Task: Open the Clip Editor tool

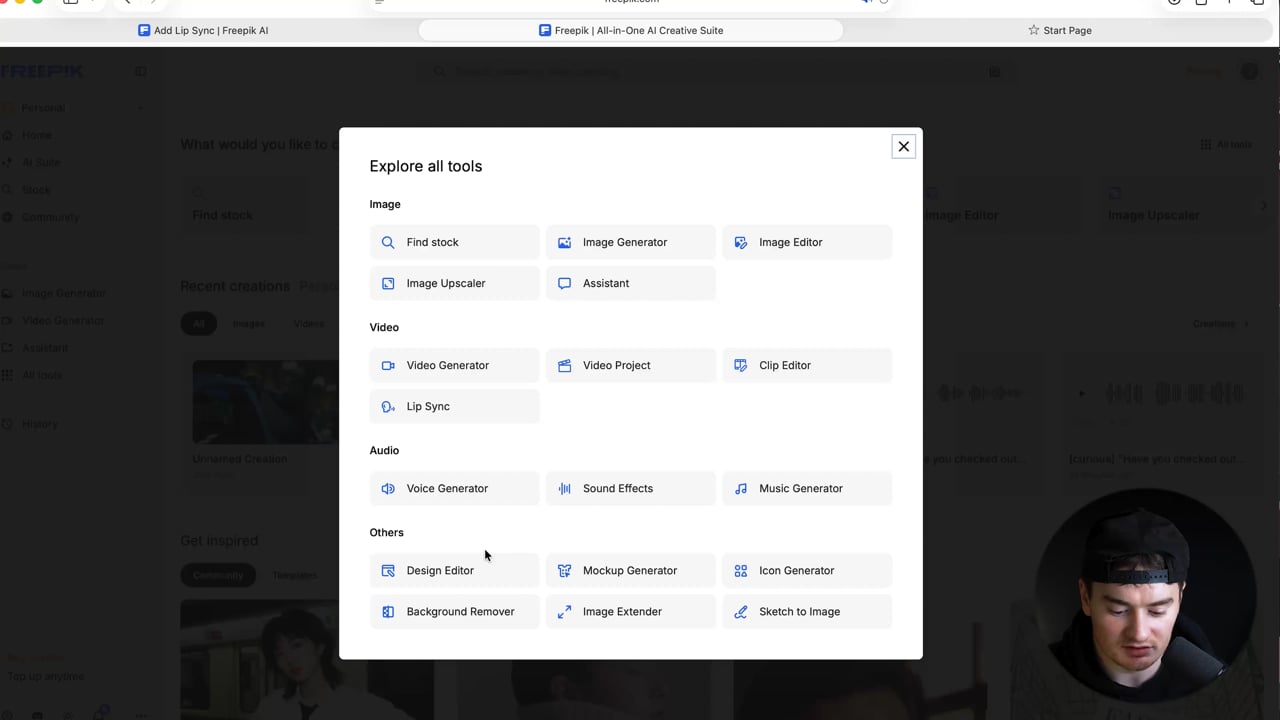Action: pyautogui.click(x=807, y=365)
